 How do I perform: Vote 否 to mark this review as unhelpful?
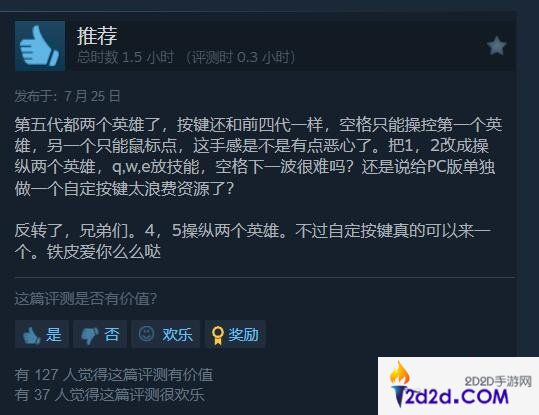[100, 334]
